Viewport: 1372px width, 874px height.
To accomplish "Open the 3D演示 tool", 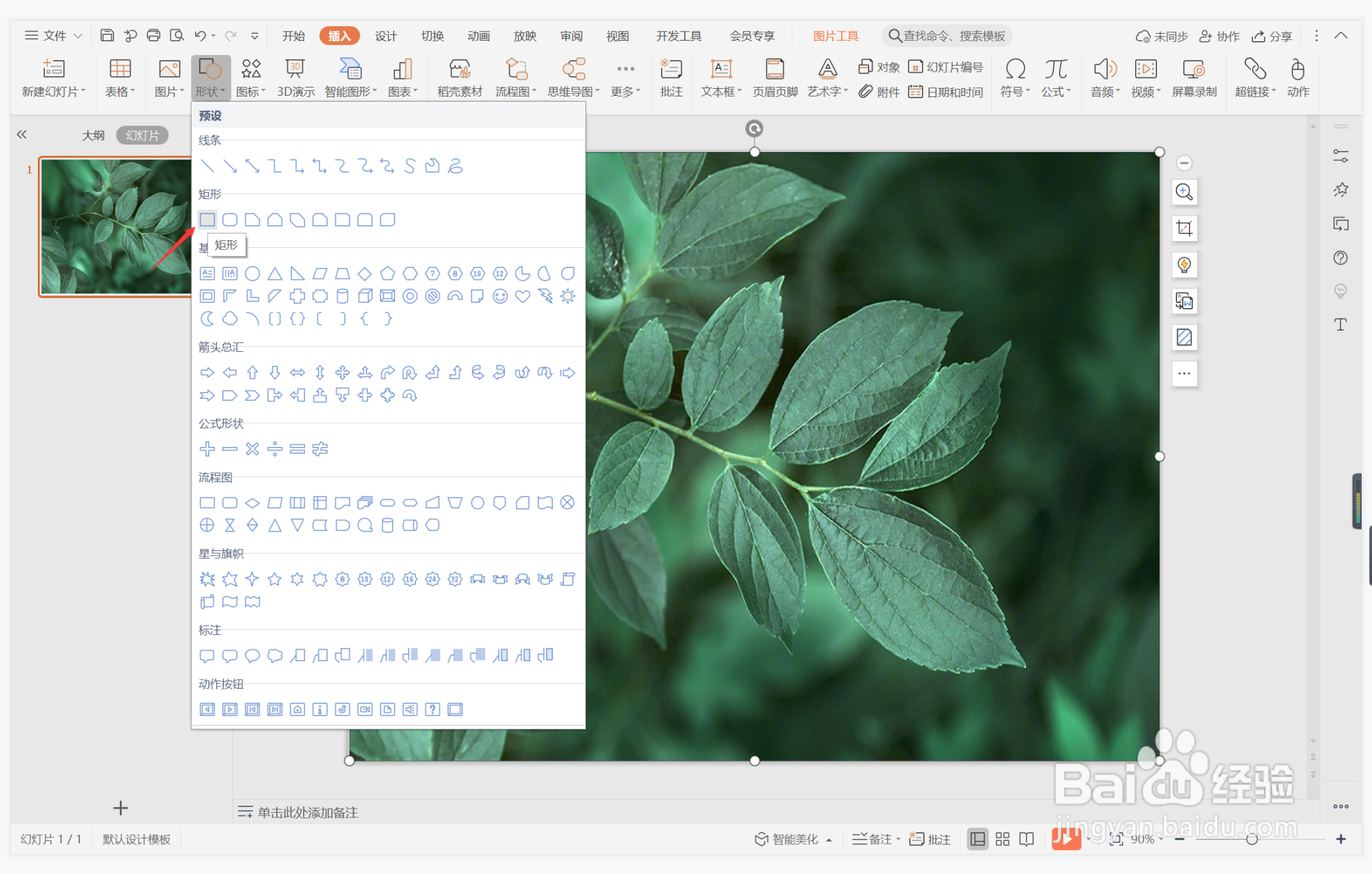I will pyautogui.click(x=295, y=78).
